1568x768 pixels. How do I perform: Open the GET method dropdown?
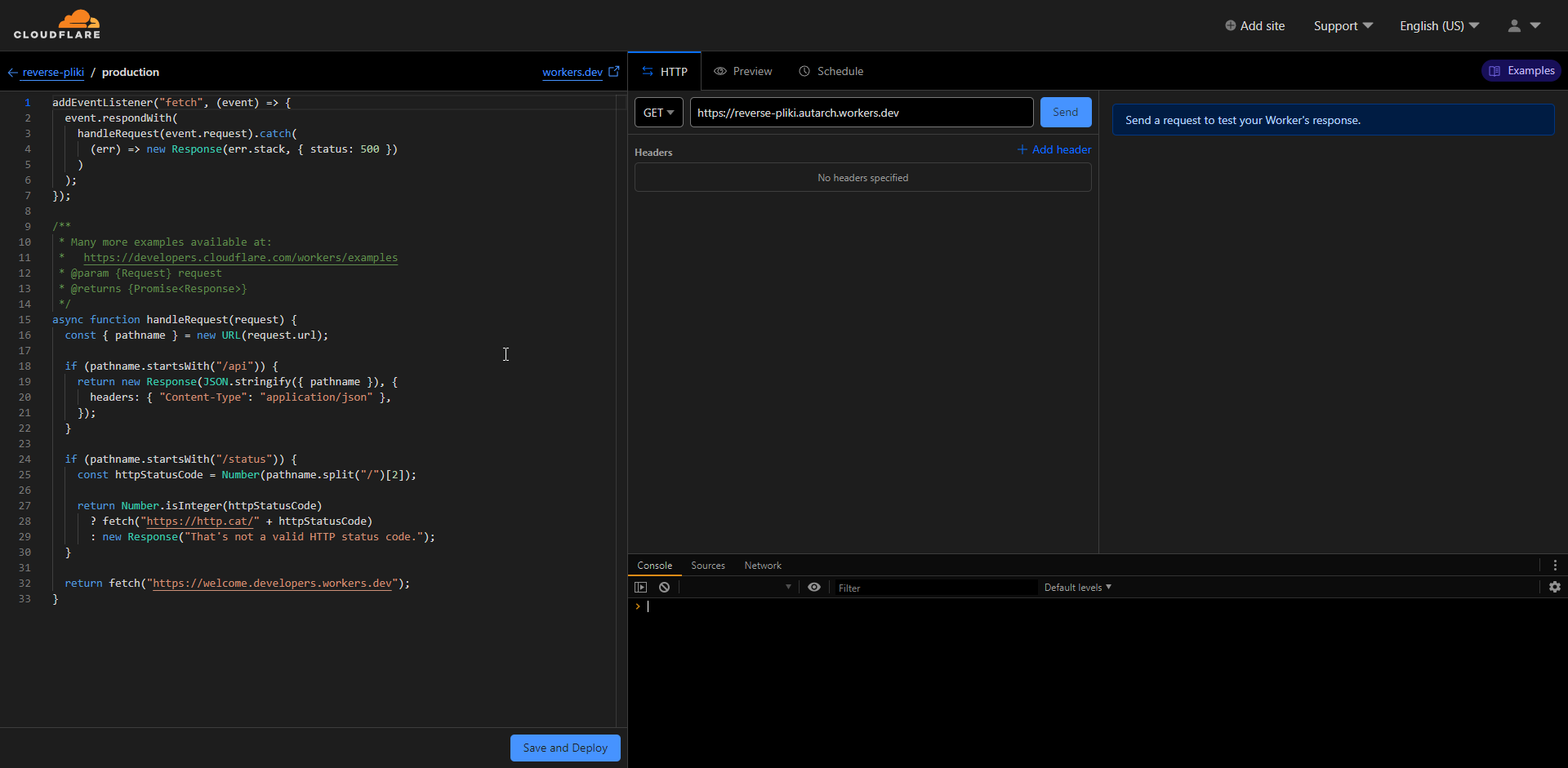[659, 113]
